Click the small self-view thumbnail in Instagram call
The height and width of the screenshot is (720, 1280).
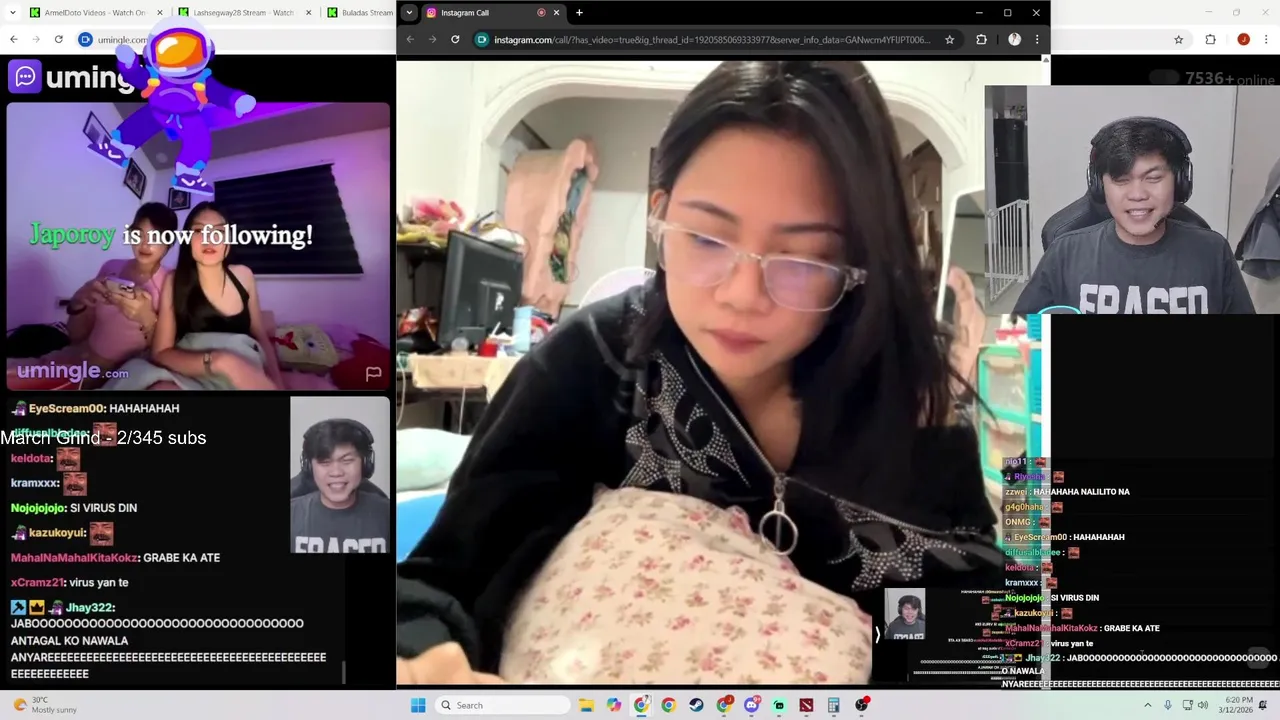[x=905, y=614]
